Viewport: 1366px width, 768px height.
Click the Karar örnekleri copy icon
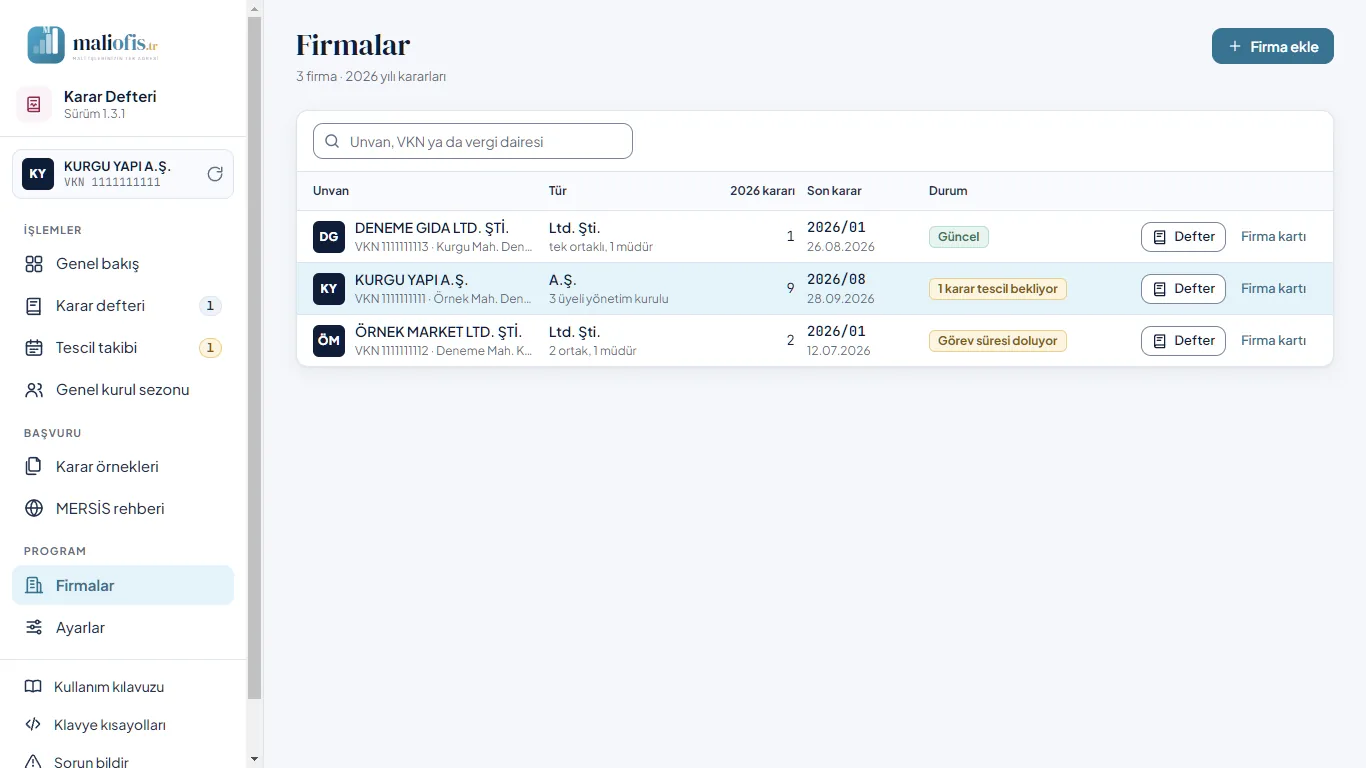(x=34, y=467)
